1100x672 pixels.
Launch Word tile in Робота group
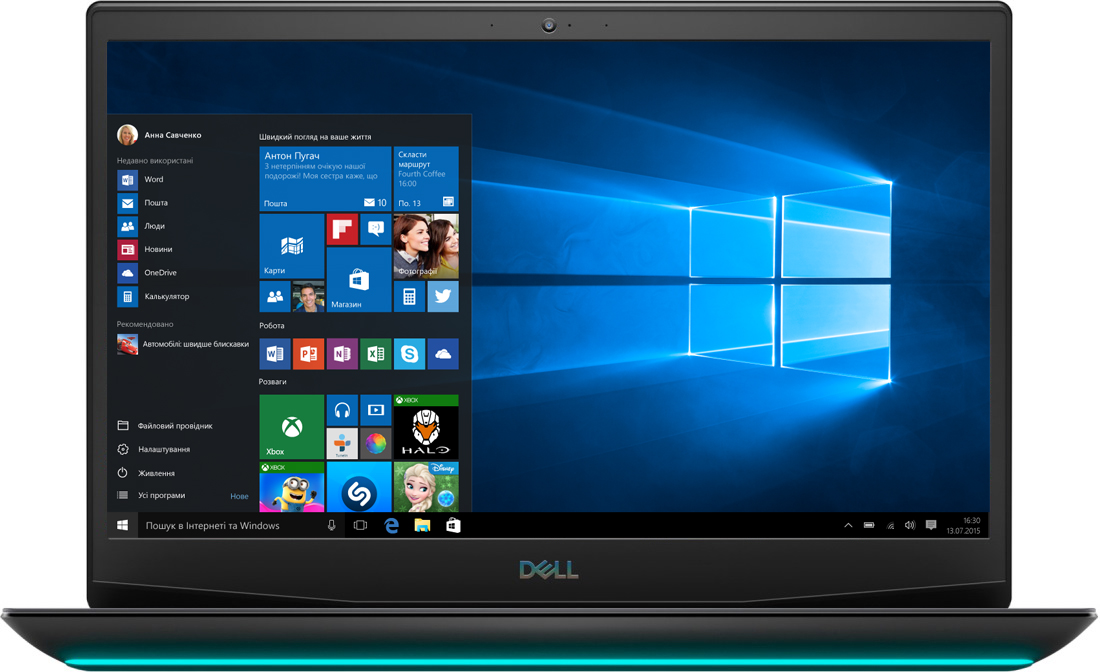pos(275,354)
